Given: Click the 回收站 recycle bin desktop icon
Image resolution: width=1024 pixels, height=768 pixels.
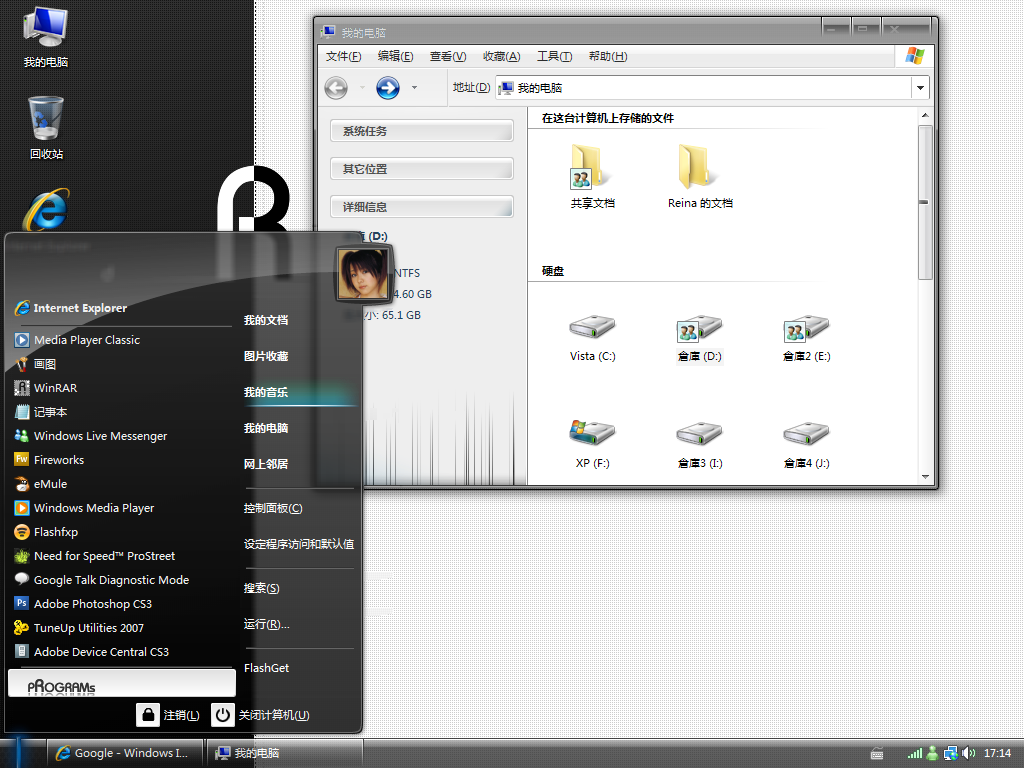Looking at the screenshot, I should click(x=46, y=128).
